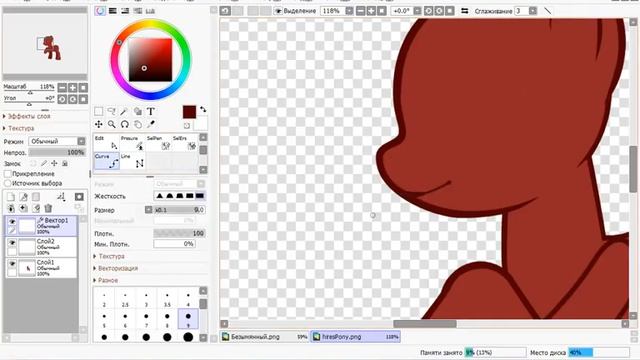The width and height of the screenshot is (640, 360).
Task: Adjust the Размер brush size slider
Action: (x=179, y=210)
